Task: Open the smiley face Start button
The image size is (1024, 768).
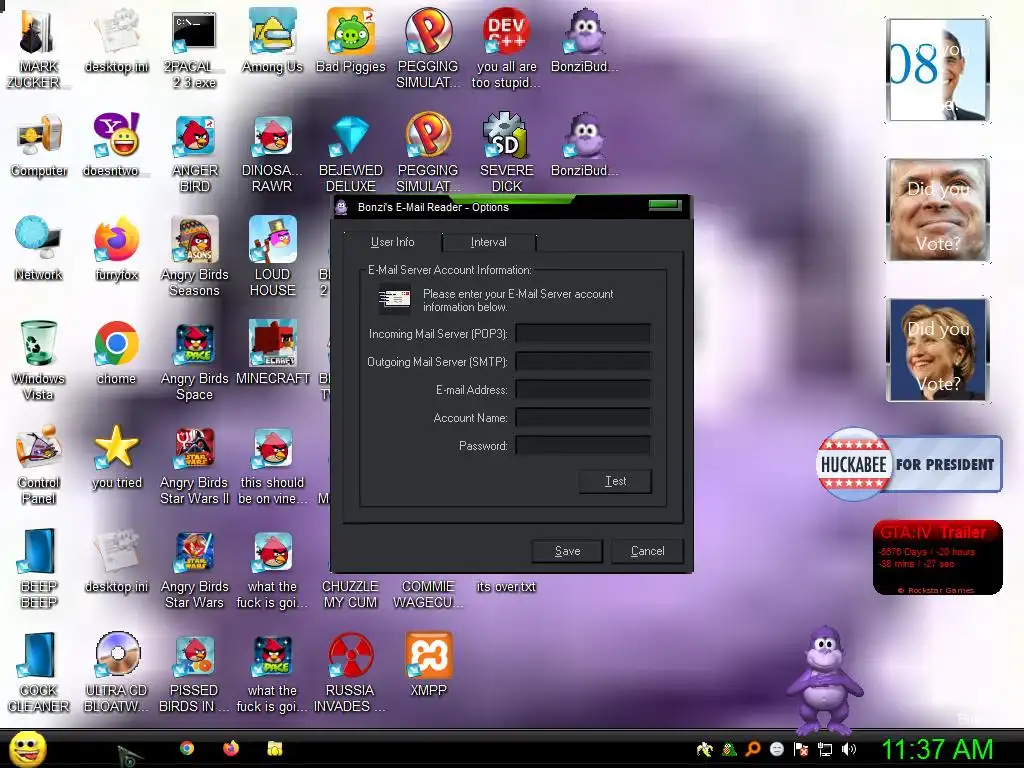Action: (27, 748)
